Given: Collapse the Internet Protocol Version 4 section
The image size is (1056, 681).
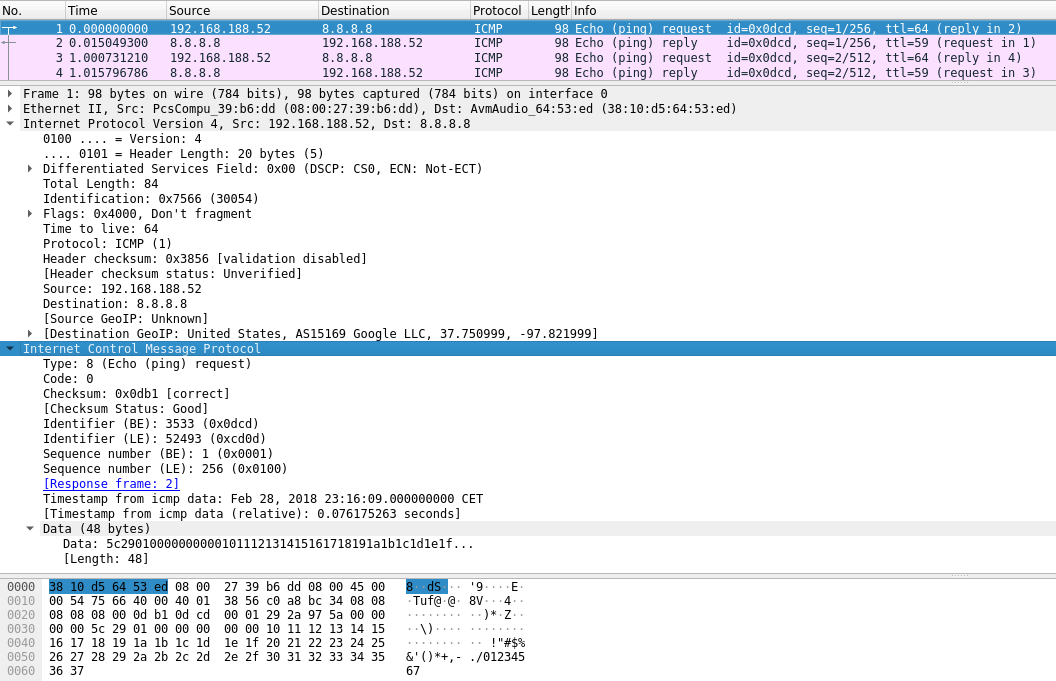Looking at the screenshot, I should coord(10,124).
